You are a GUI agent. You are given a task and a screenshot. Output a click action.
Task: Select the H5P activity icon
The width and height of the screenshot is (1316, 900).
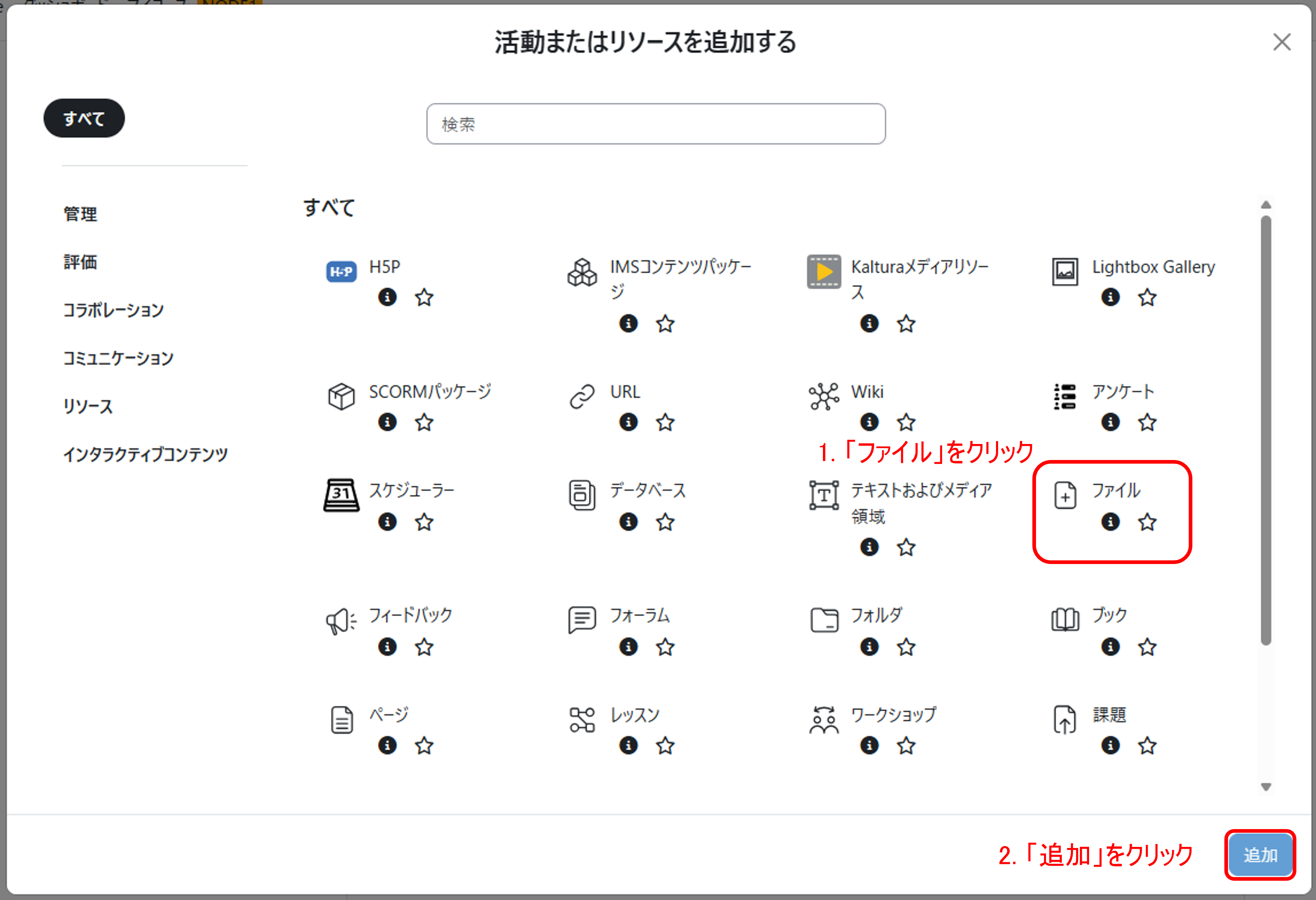coord(341,271)
